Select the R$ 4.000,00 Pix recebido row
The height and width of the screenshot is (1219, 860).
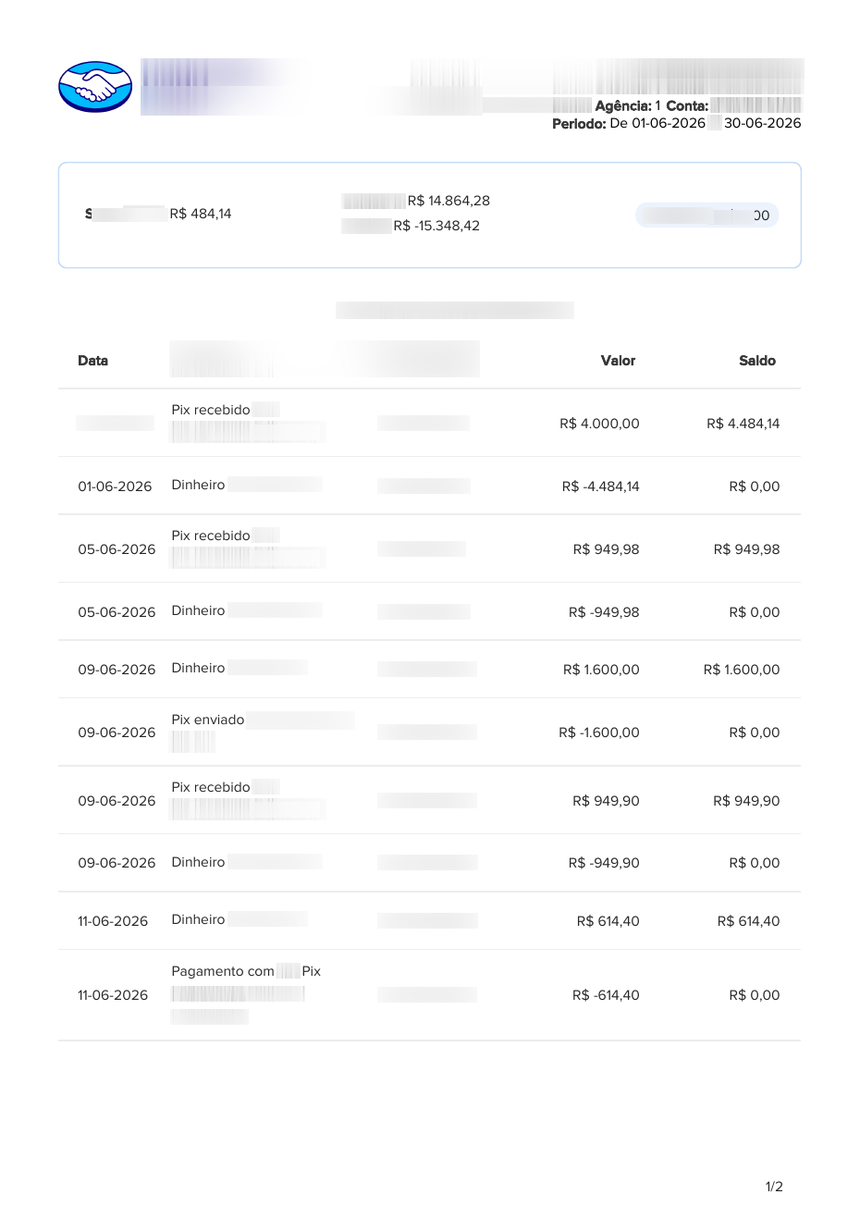[429, 423]
